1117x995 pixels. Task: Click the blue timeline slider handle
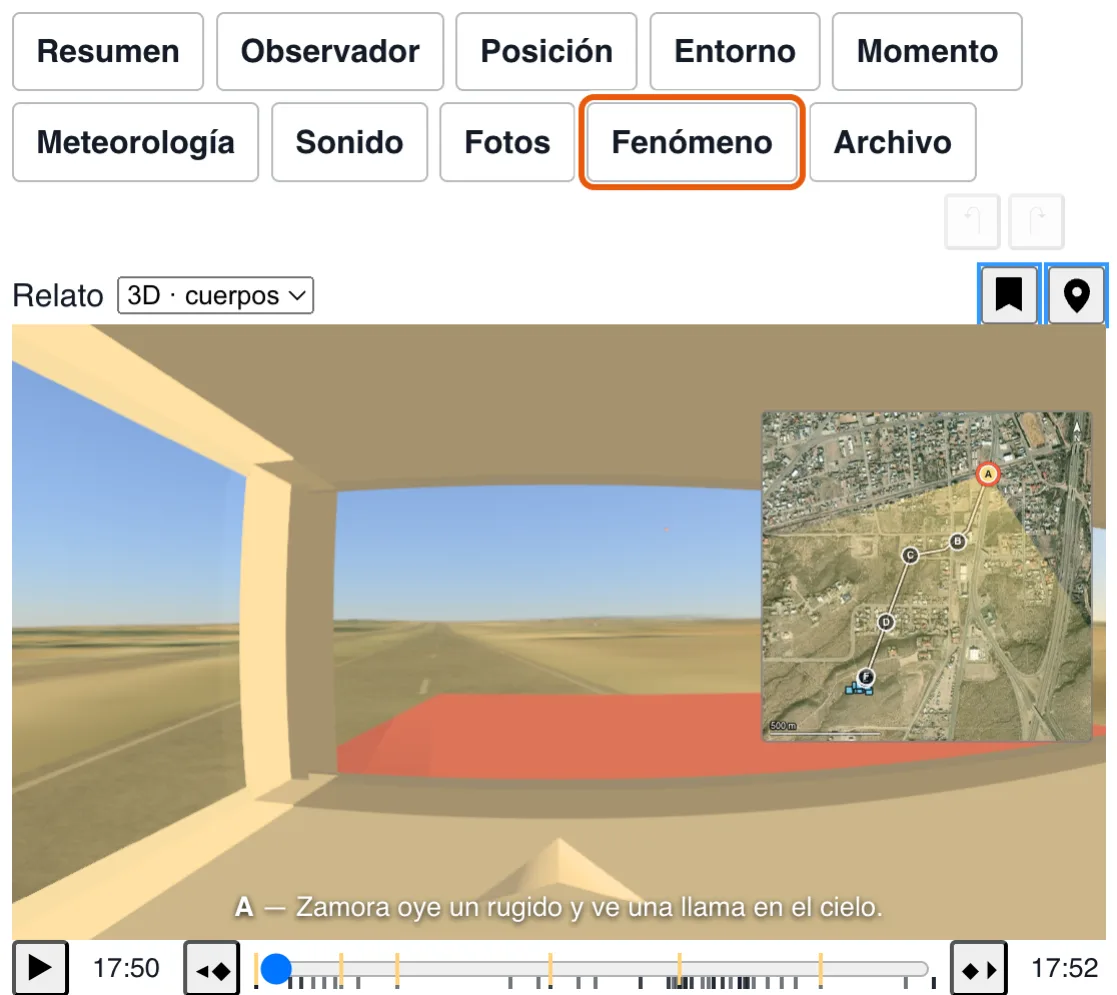276,969
